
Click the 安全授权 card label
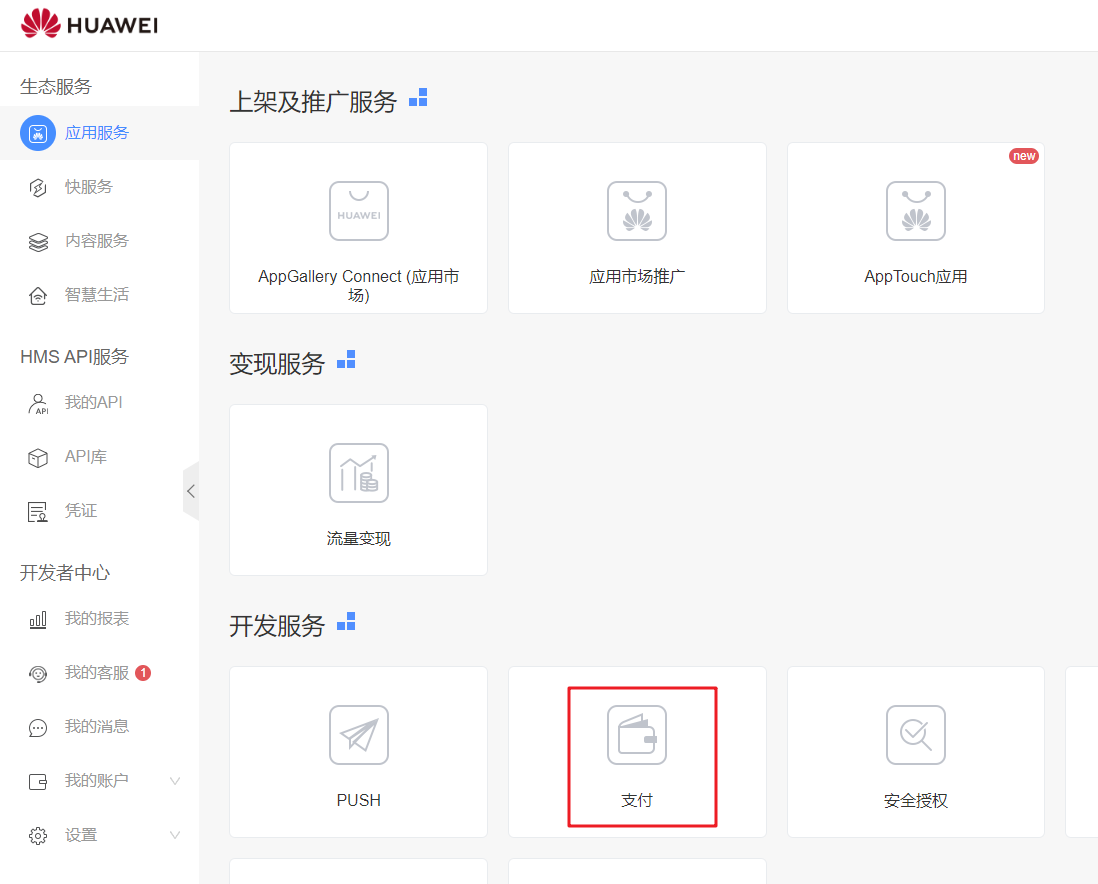916,801
